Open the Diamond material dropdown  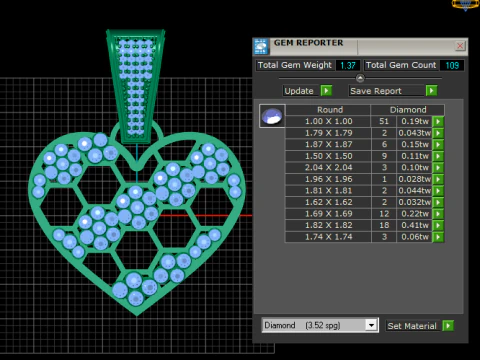pos(371,325)
